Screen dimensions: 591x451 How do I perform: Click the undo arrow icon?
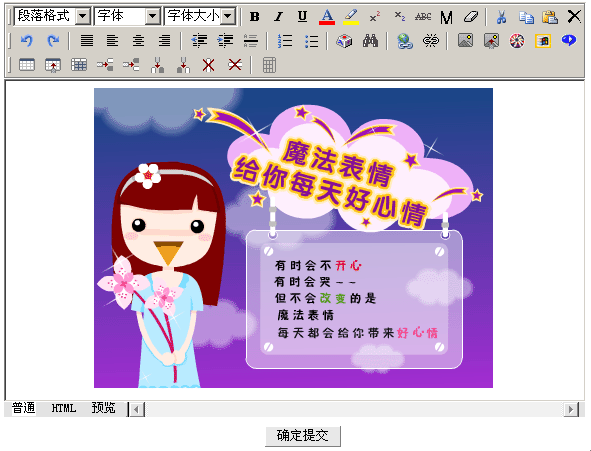tap(27, 41)
